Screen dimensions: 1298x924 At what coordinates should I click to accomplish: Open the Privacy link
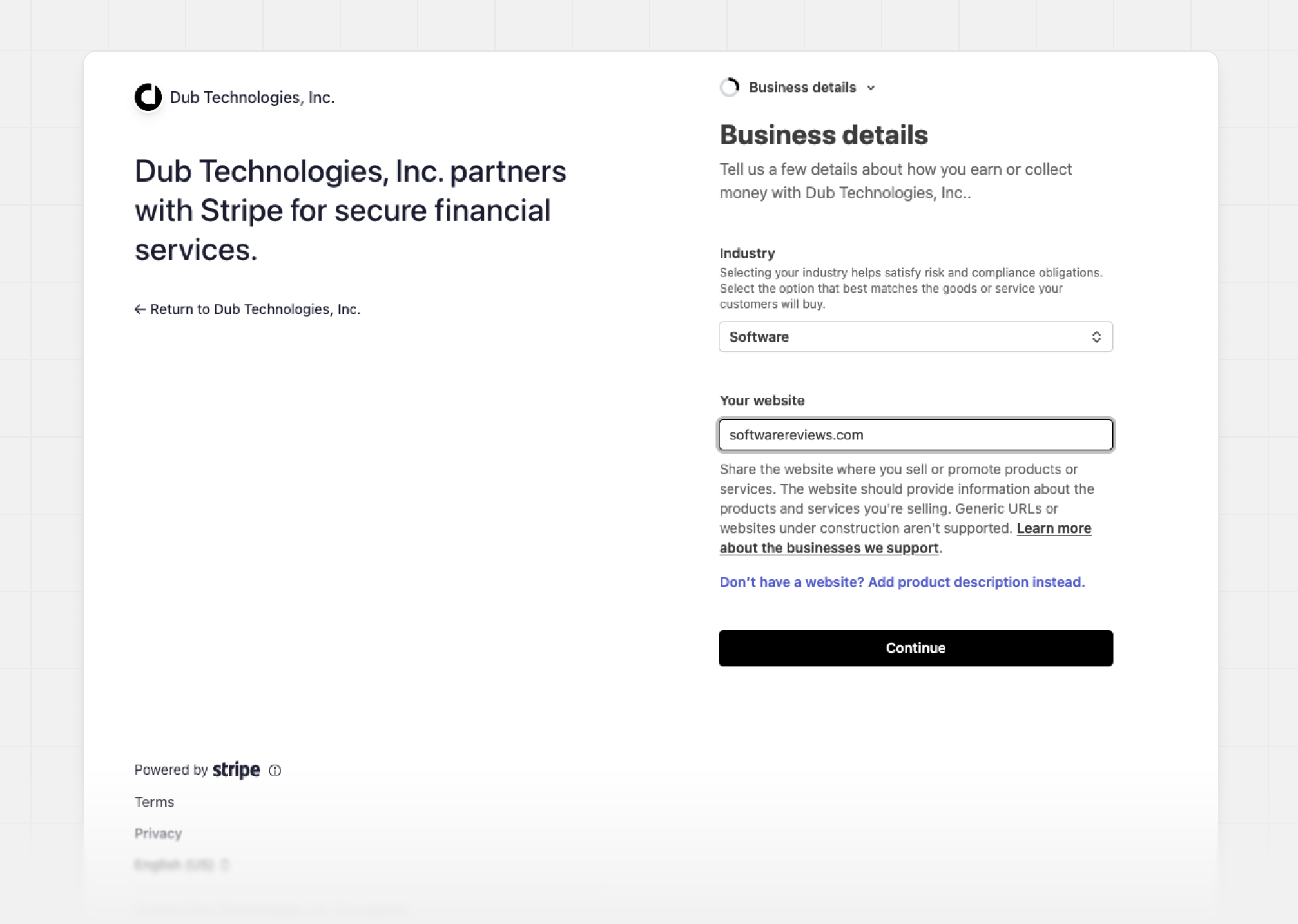tap(158, 834)
